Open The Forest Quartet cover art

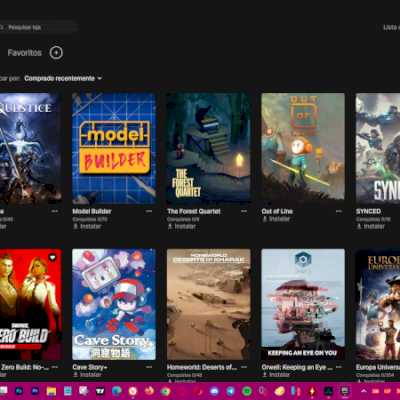point(209,149)
